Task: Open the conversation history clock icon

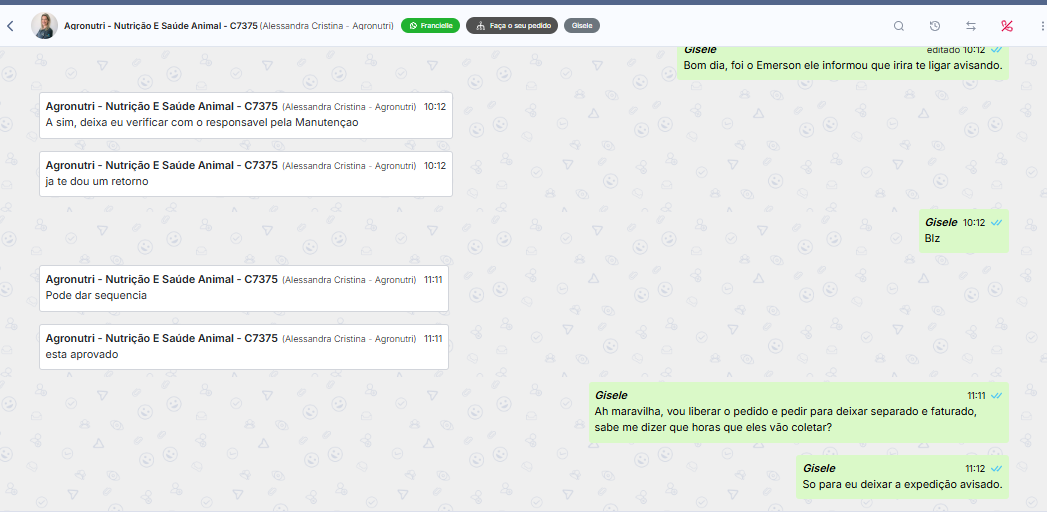Action: tap(935, 26)
